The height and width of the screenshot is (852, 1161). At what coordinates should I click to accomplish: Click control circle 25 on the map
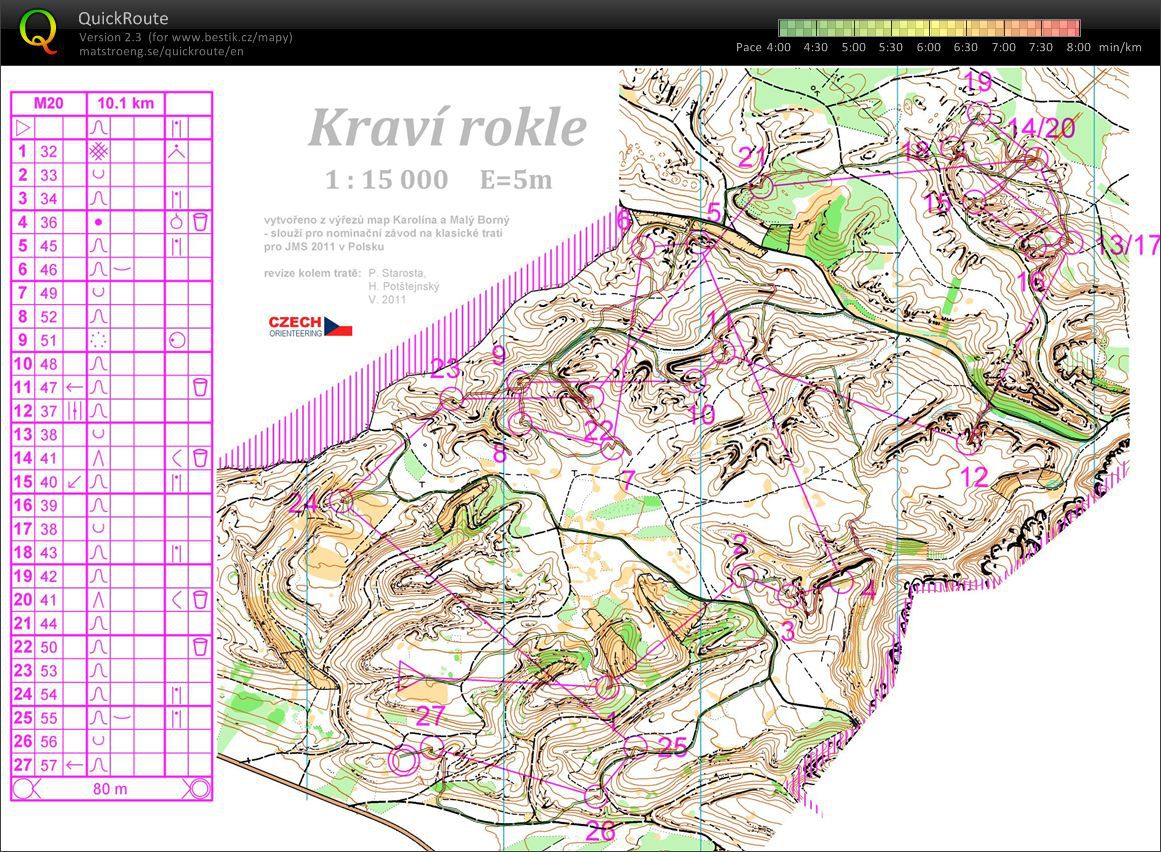point(635,746)
